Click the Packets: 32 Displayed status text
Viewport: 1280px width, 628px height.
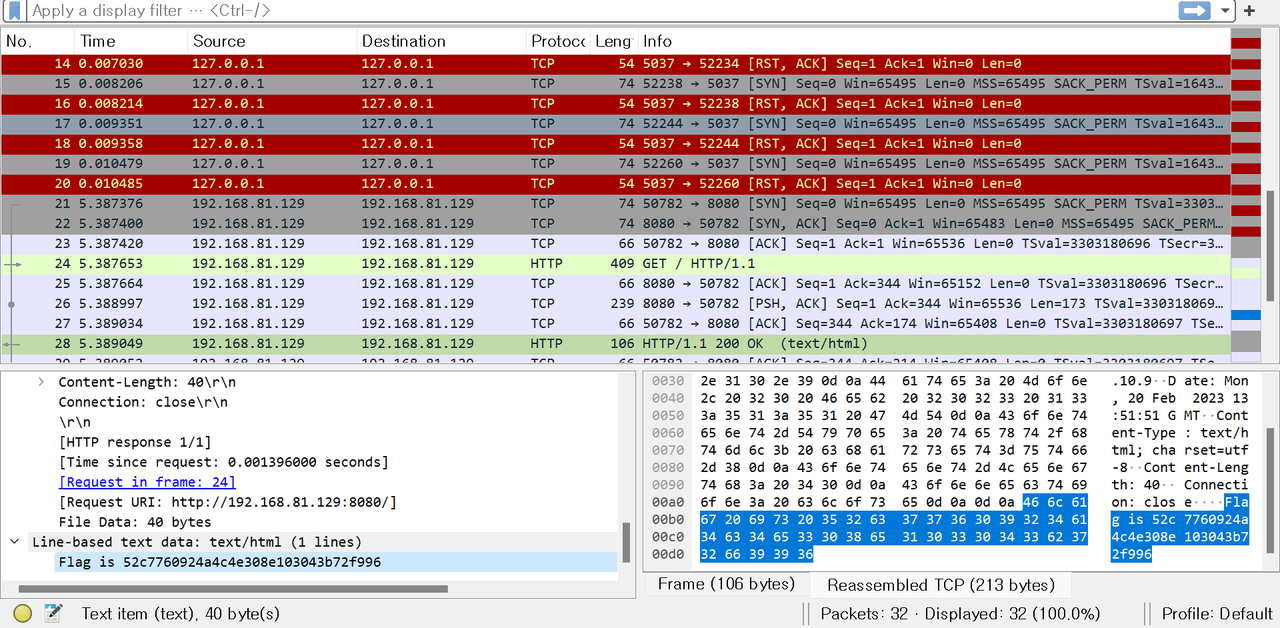(960, 613)
